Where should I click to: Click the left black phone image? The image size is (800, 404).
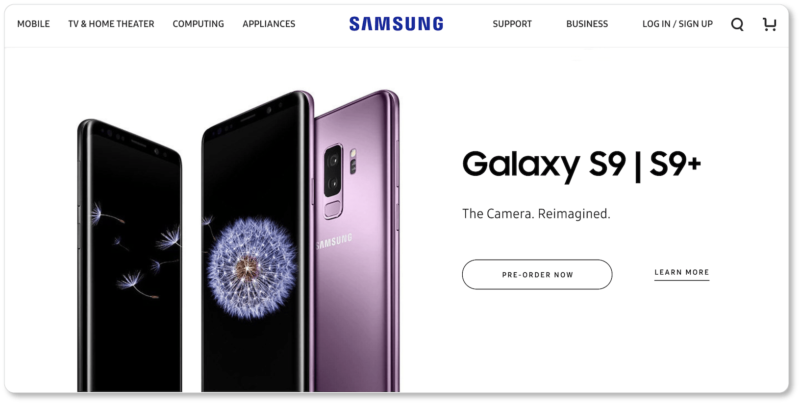130,256
